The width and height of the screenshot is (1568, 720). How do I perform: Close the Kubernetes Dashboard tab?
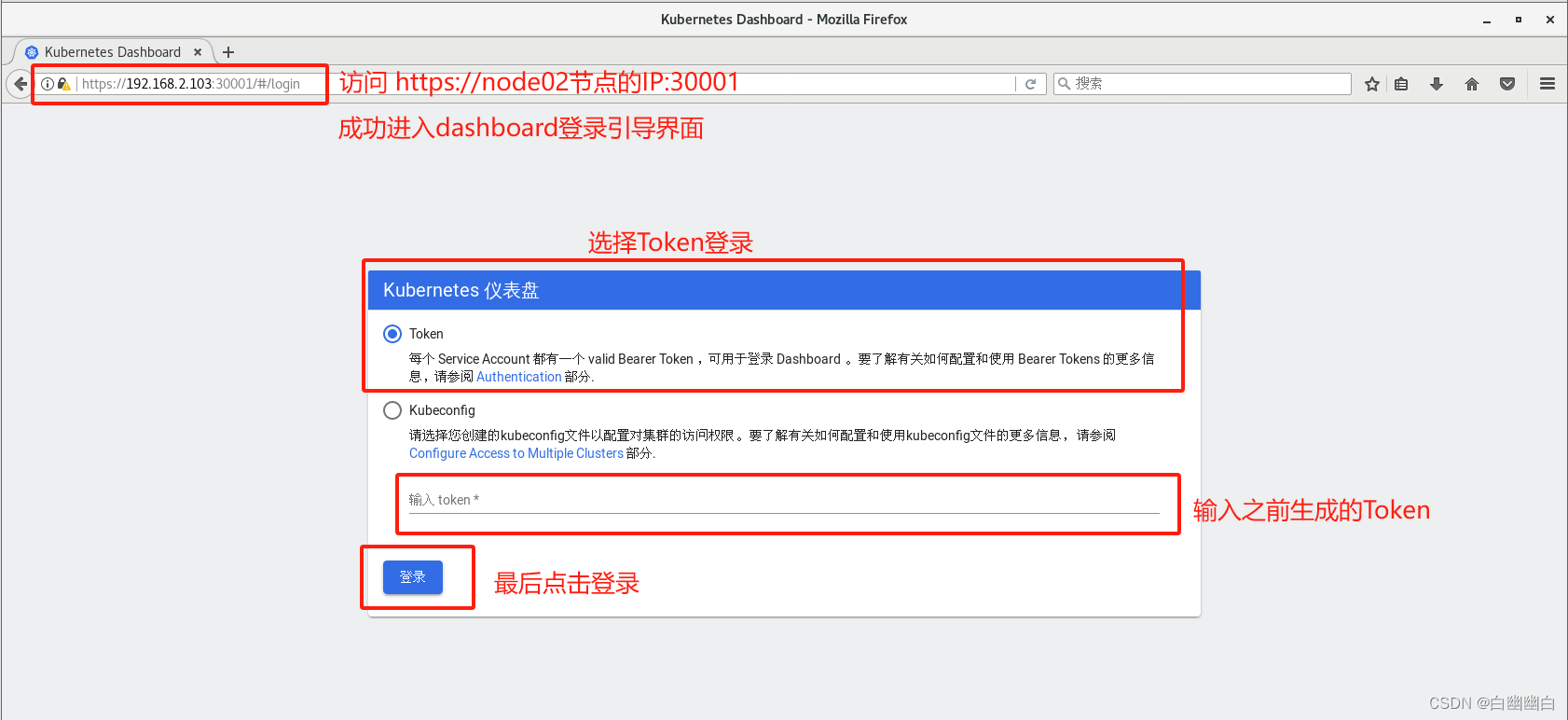pyautogui.click(x=198, y=52)
